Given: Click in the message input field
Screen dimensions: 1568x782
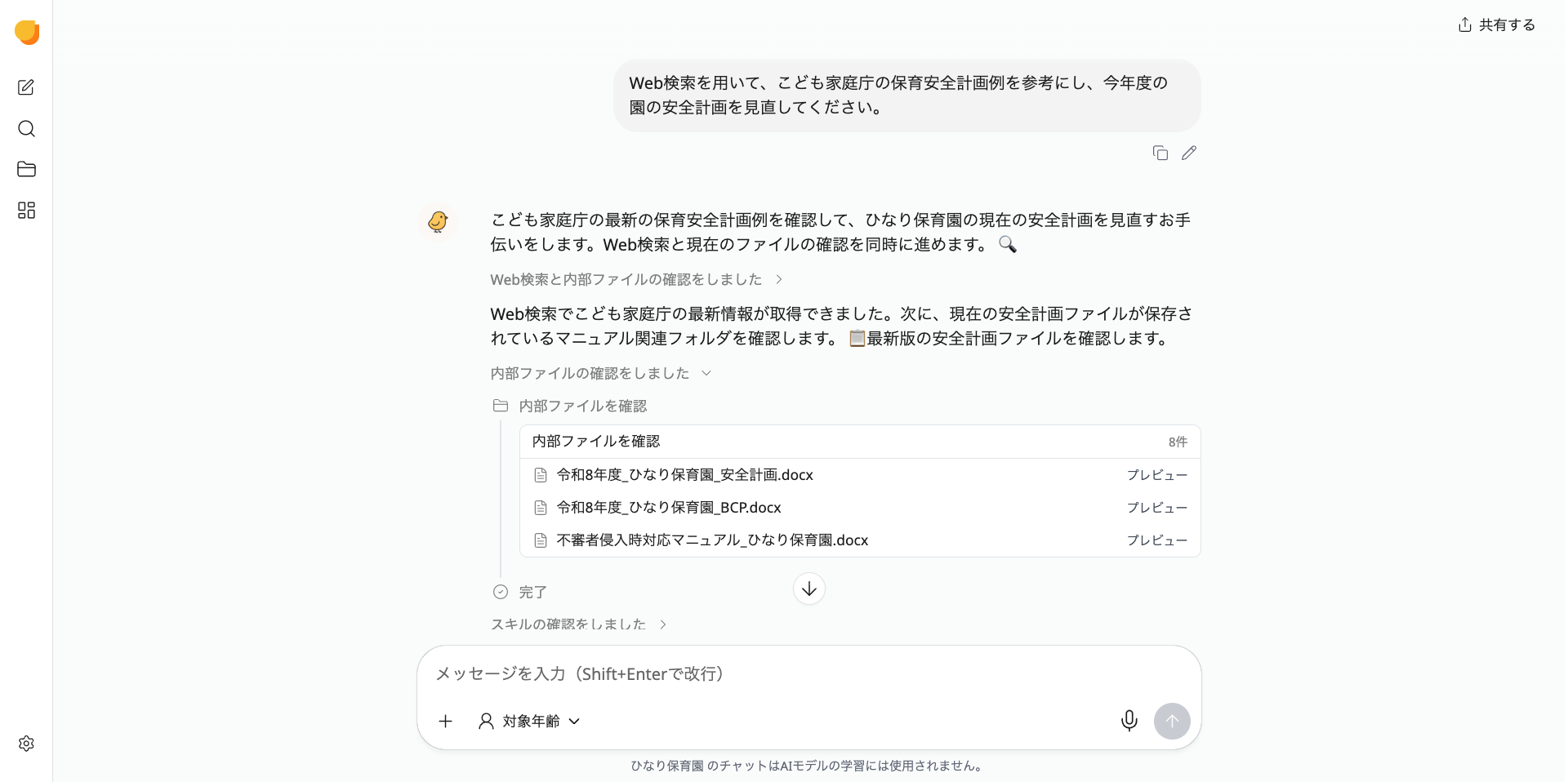Looking at the screenshot, I should click(x=808, y=673).
